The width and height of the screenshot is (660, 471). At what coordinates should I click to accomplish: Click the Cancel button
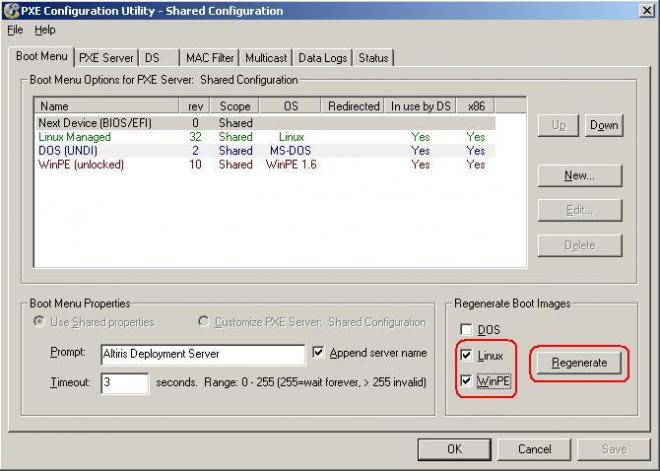(x=535, y=449)
